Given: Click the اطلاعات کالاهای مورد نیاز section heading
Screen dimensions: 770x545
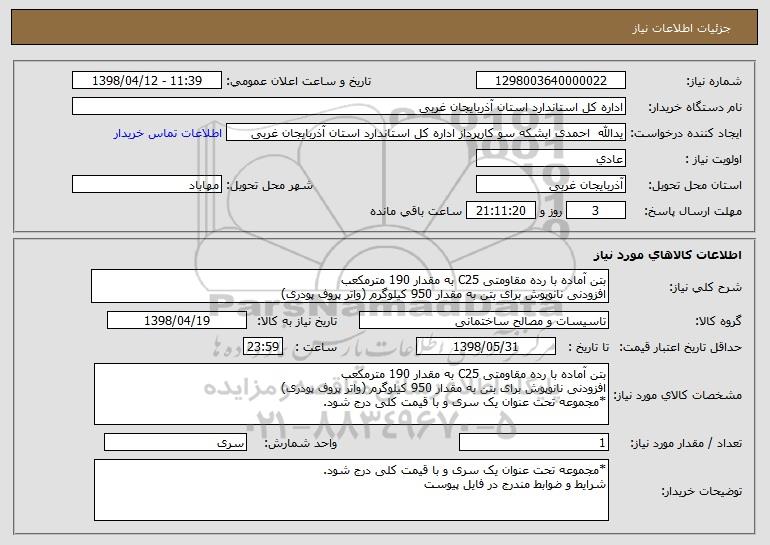Looking at the screenshot, I should click(x=667, y=255).
